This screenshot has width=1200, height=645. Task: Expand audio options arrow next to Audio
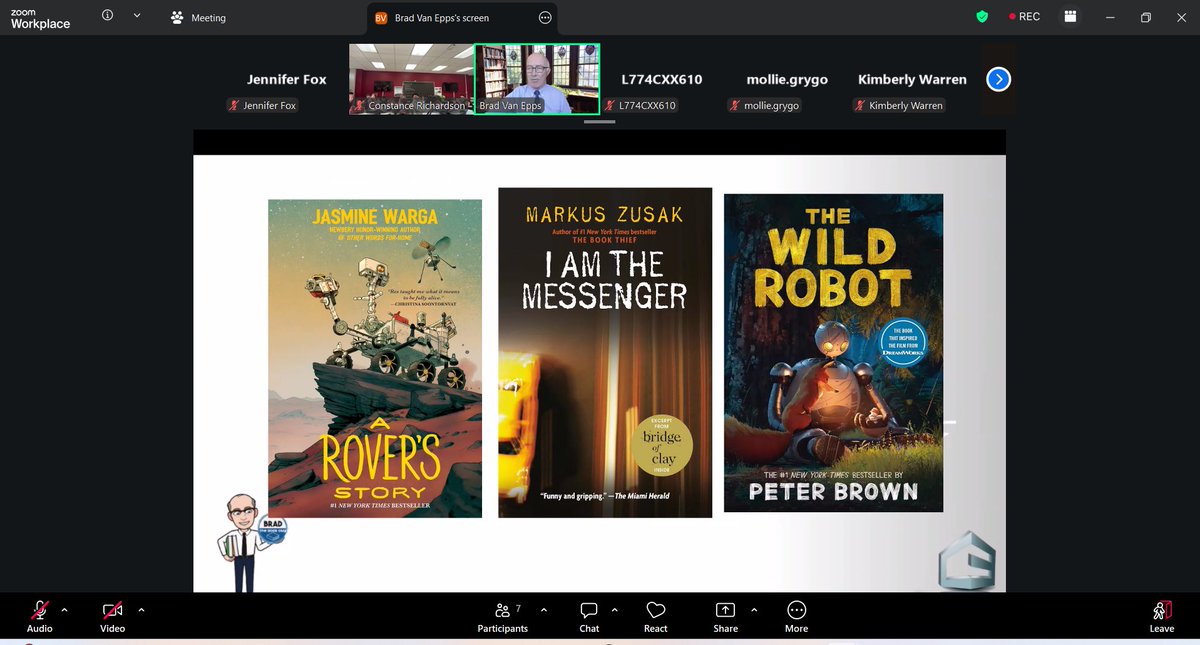65,609
